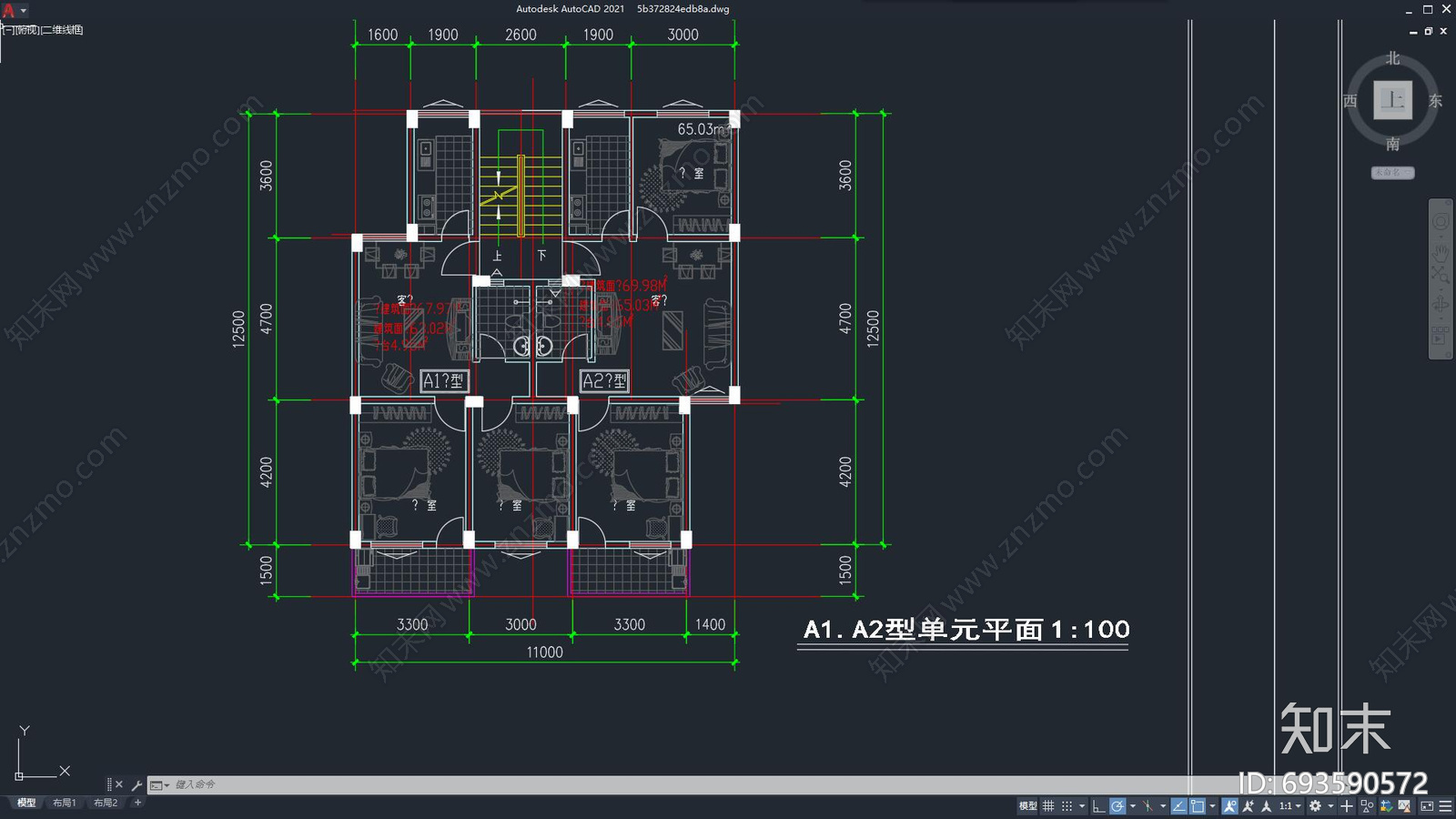This screenshot has height=819, width=1456.
Task: Rotate view to east 东 on ViewCube
Action: tap(1435, 101)
